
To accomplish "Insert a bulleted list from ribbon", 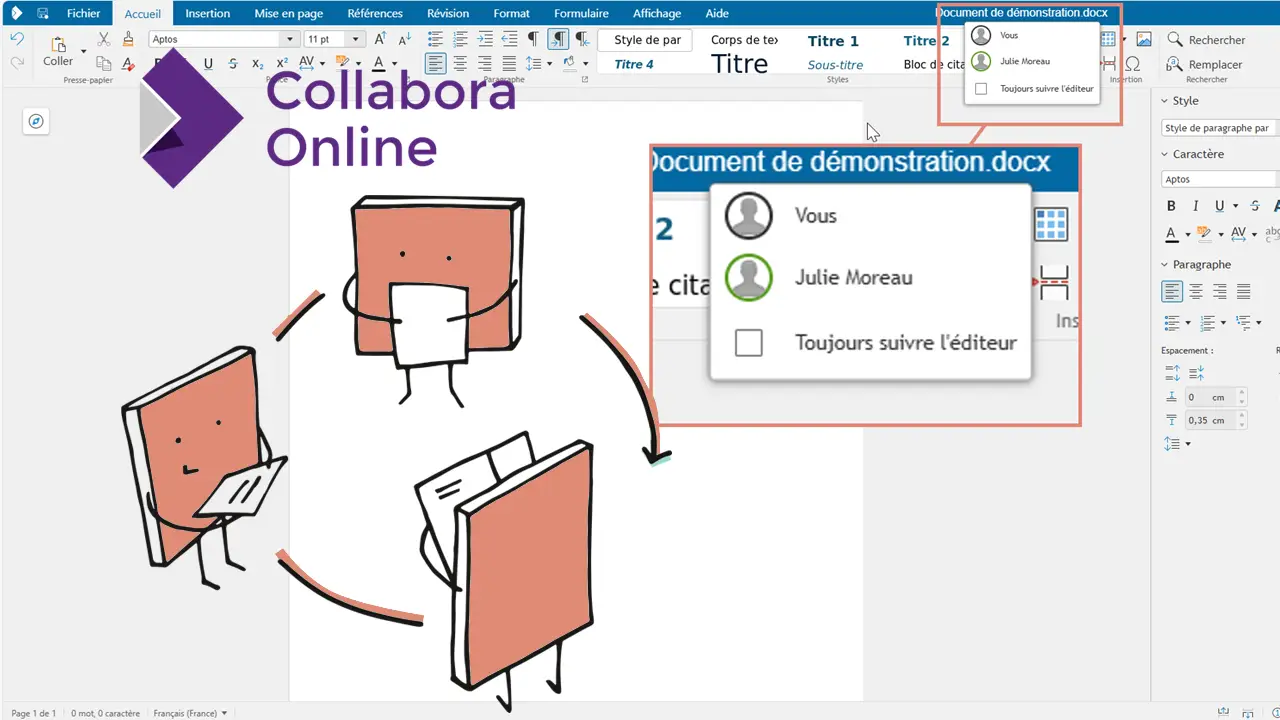I will pyautogui.click(x=436, y=39).
